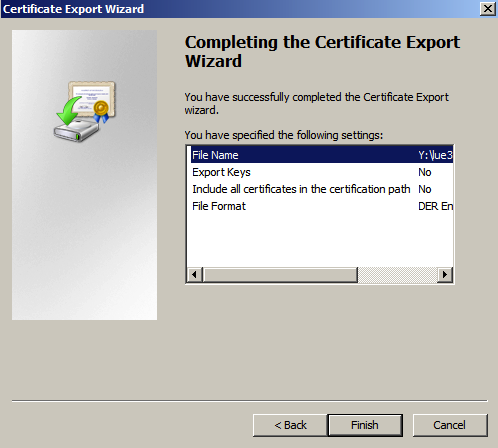The width and height of the screenshot is (498, 448).
Task: Click the scrollbar track right of thumb
Action: pyautogui.click(x=397, y=275)
